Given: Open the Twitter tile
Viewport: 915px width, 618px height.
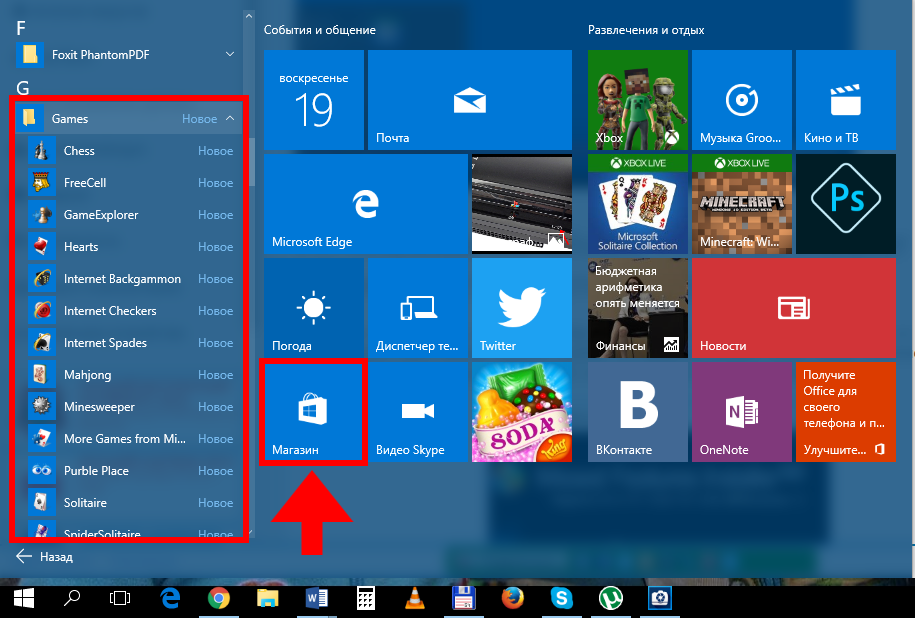Looking at the screenshot, I should pyautogui.click(x=522, y=308).
